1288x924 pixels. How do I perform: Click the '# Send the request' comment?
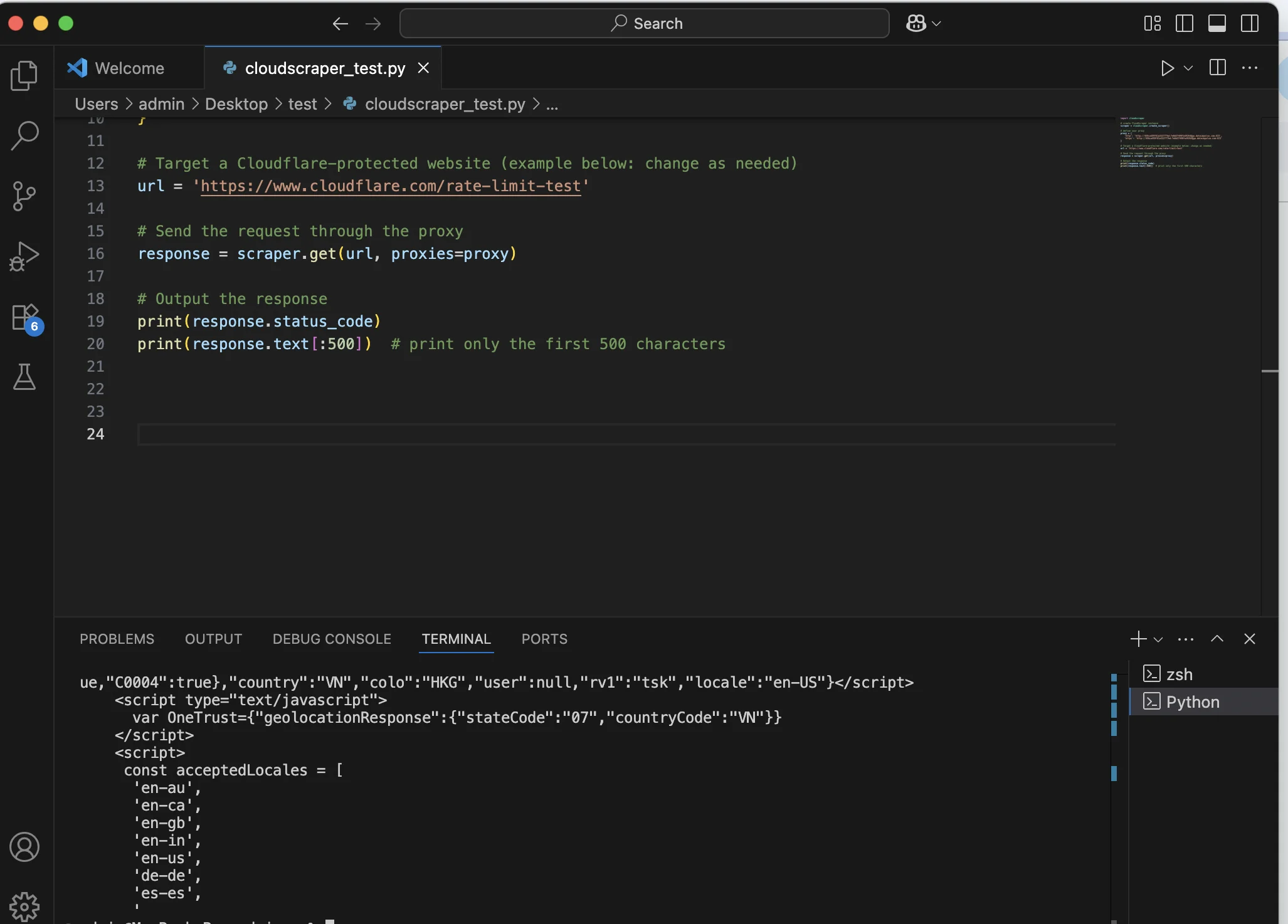[x=300, y=231]
